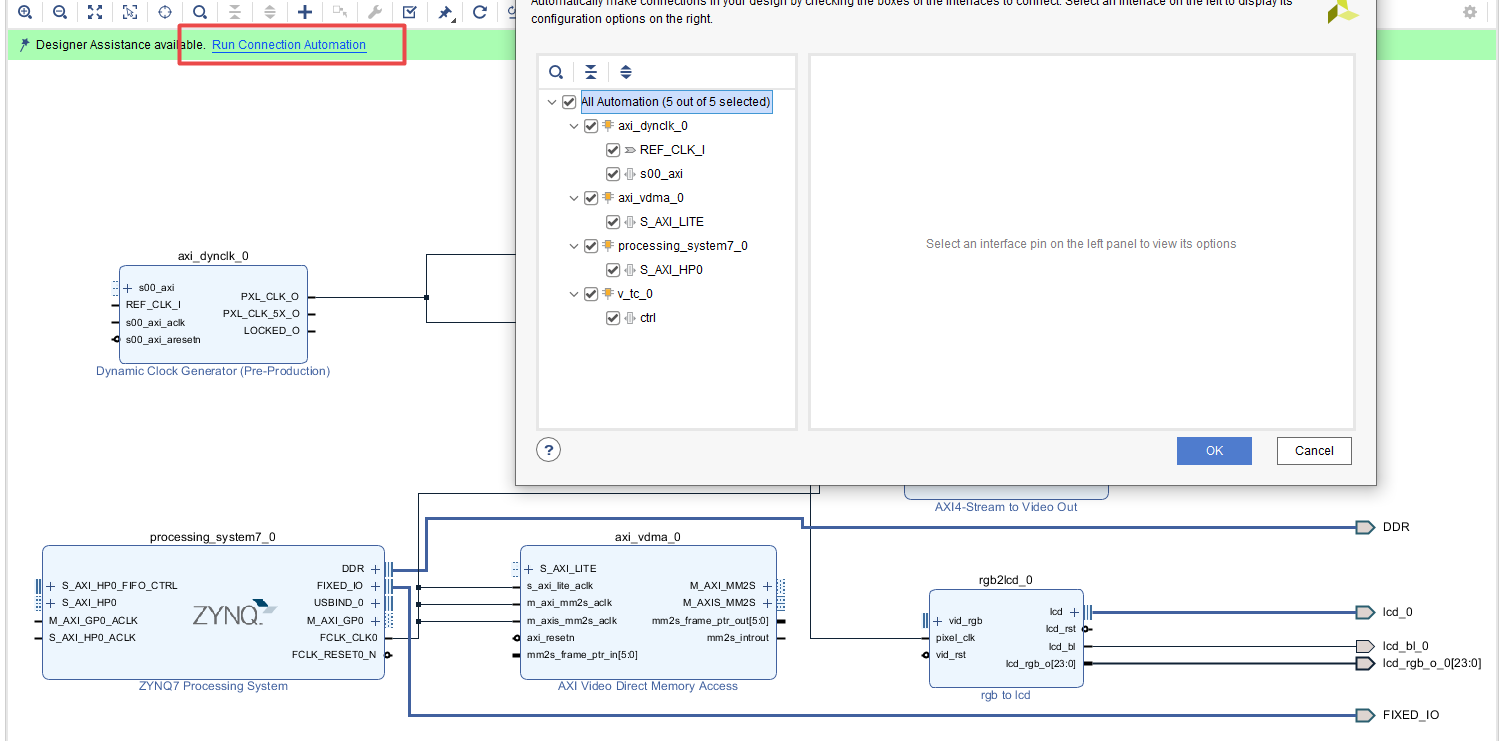This screenshot has height=741, width=1499.
Task: Select the axi_dynclk_0 tree row label
Action: pos(653,126)
